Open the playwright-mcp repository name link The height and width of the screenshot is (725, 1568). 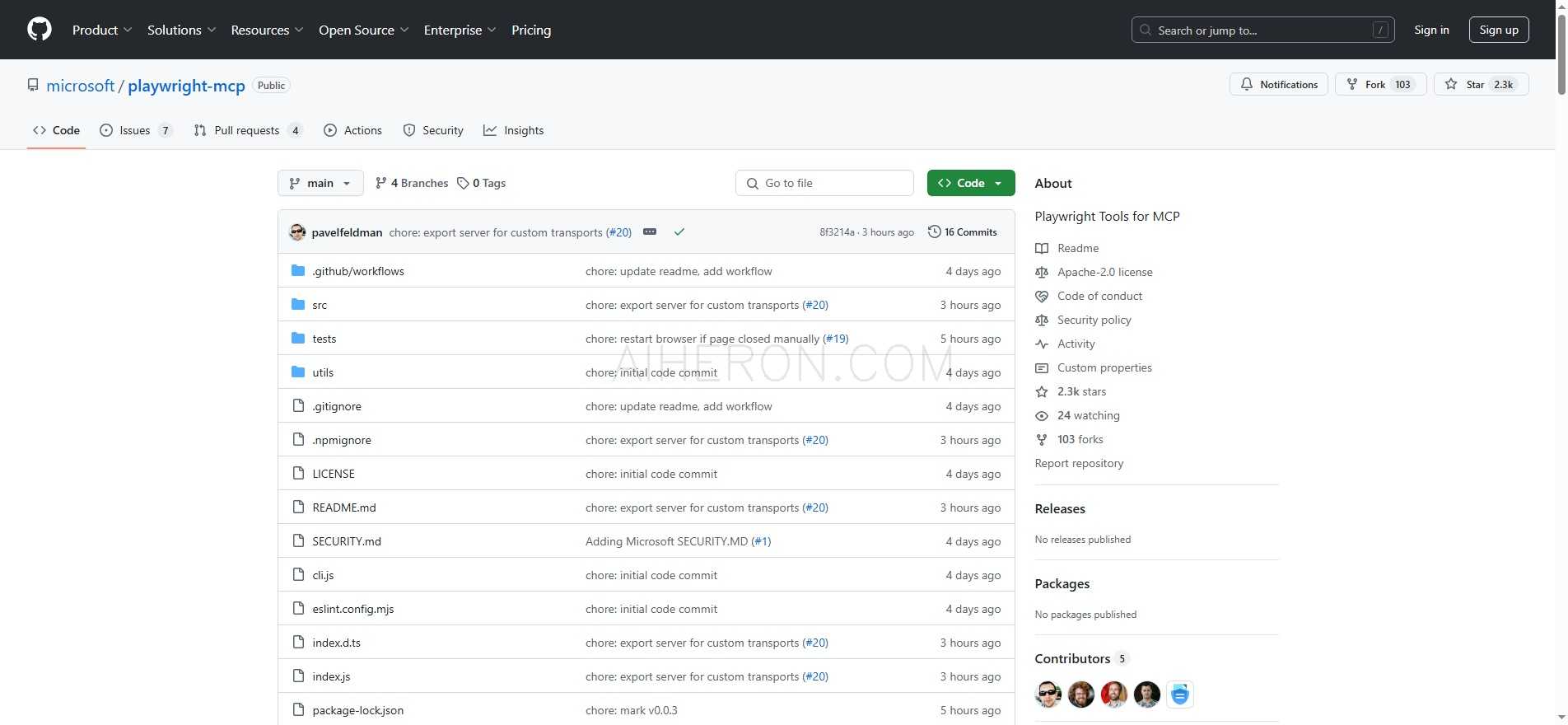point(186,86)
